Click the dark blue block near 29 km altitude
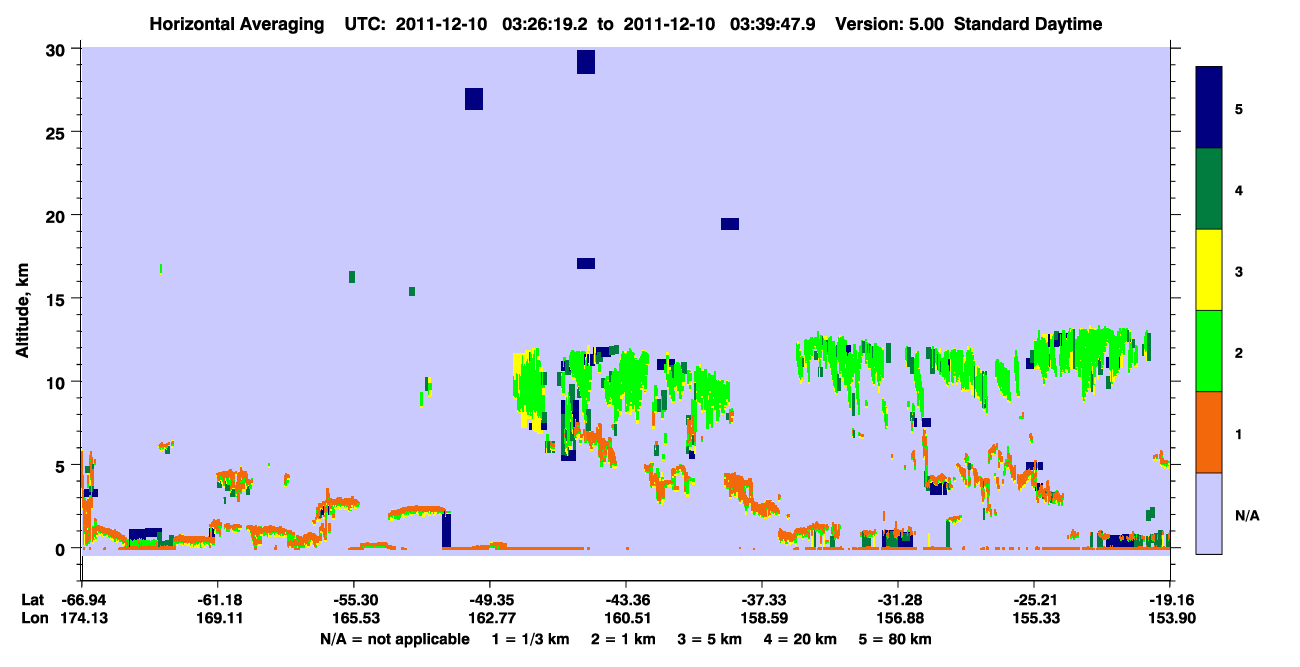Viewport: 1300px width, 667px height. (x=586, y=61)
